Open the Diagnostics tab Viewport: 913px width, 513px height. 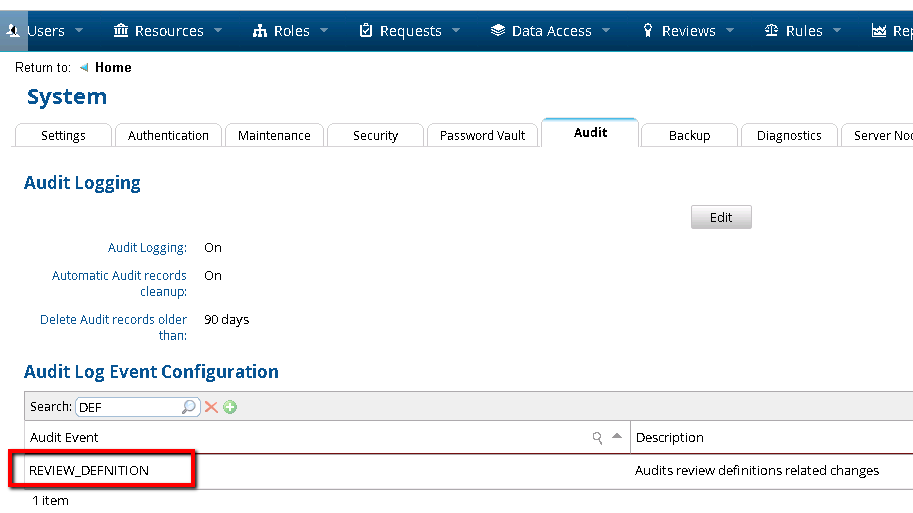click(x=788, y=135)
